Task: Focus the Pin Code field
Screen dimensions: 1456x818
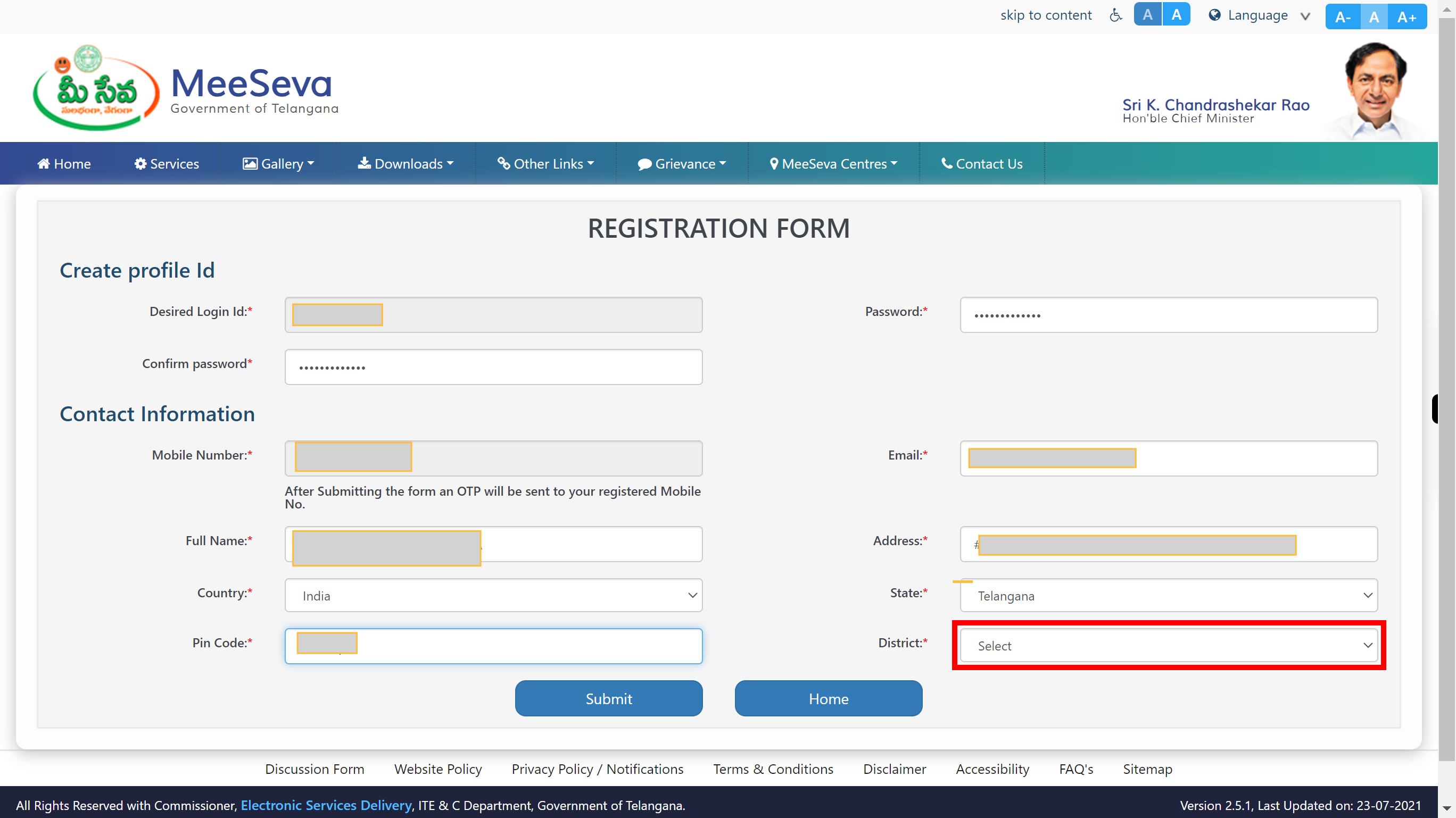Action: (x=493, y=646)
